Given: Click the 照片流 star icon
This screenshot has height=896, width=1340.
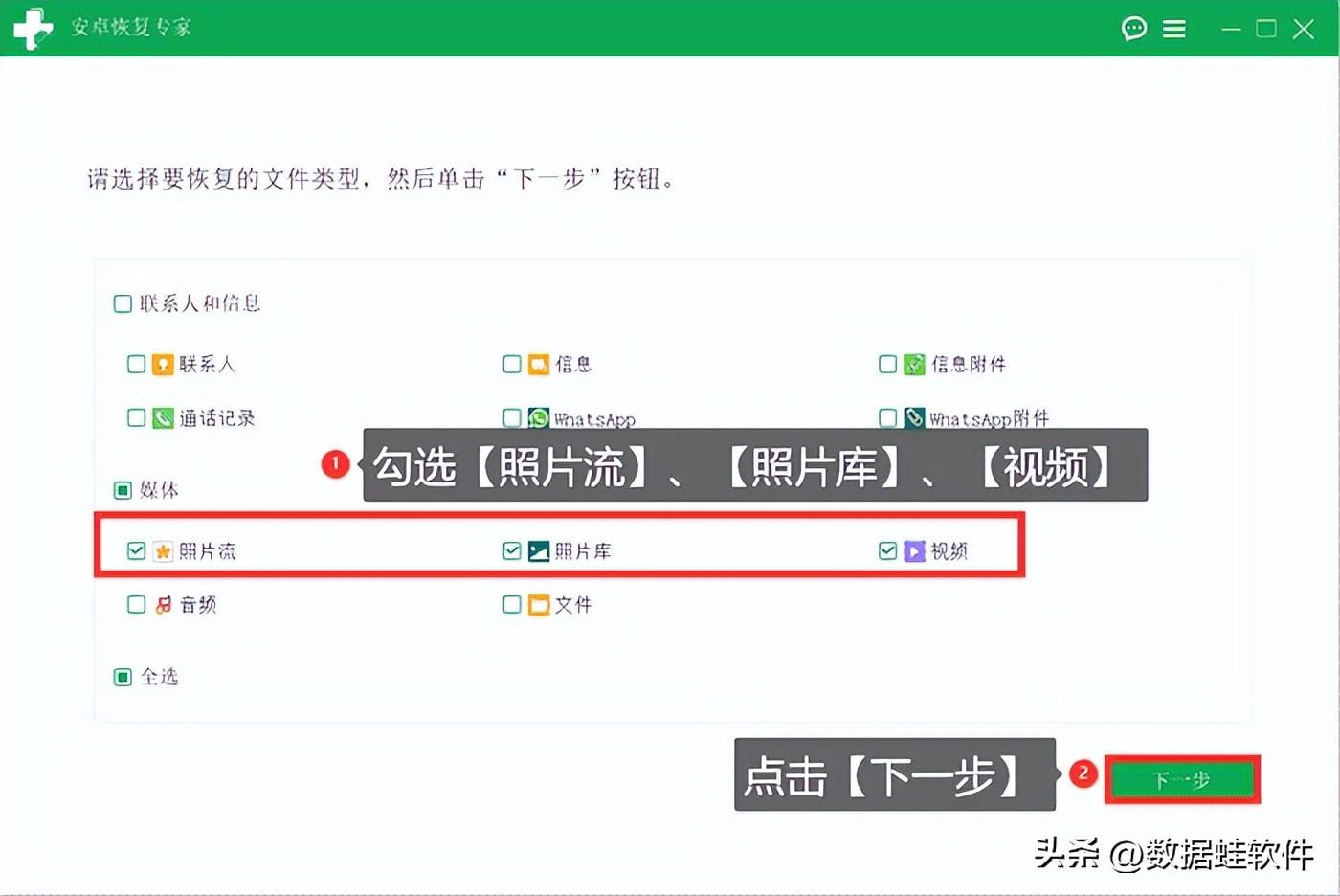Looking at the screenshot, I should pos(163,551).
